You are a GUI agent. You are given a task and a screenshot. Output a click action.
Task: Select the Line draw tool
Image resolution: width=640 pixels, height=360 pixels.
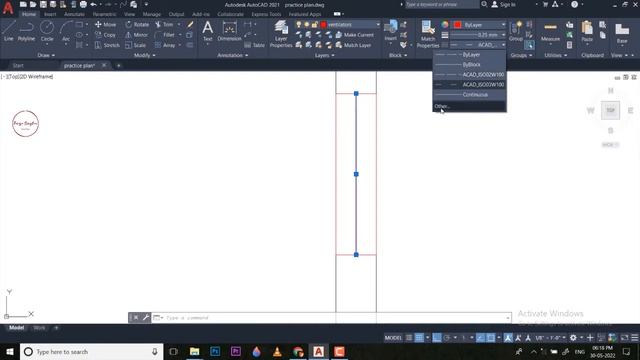click(x=9, y=31)
